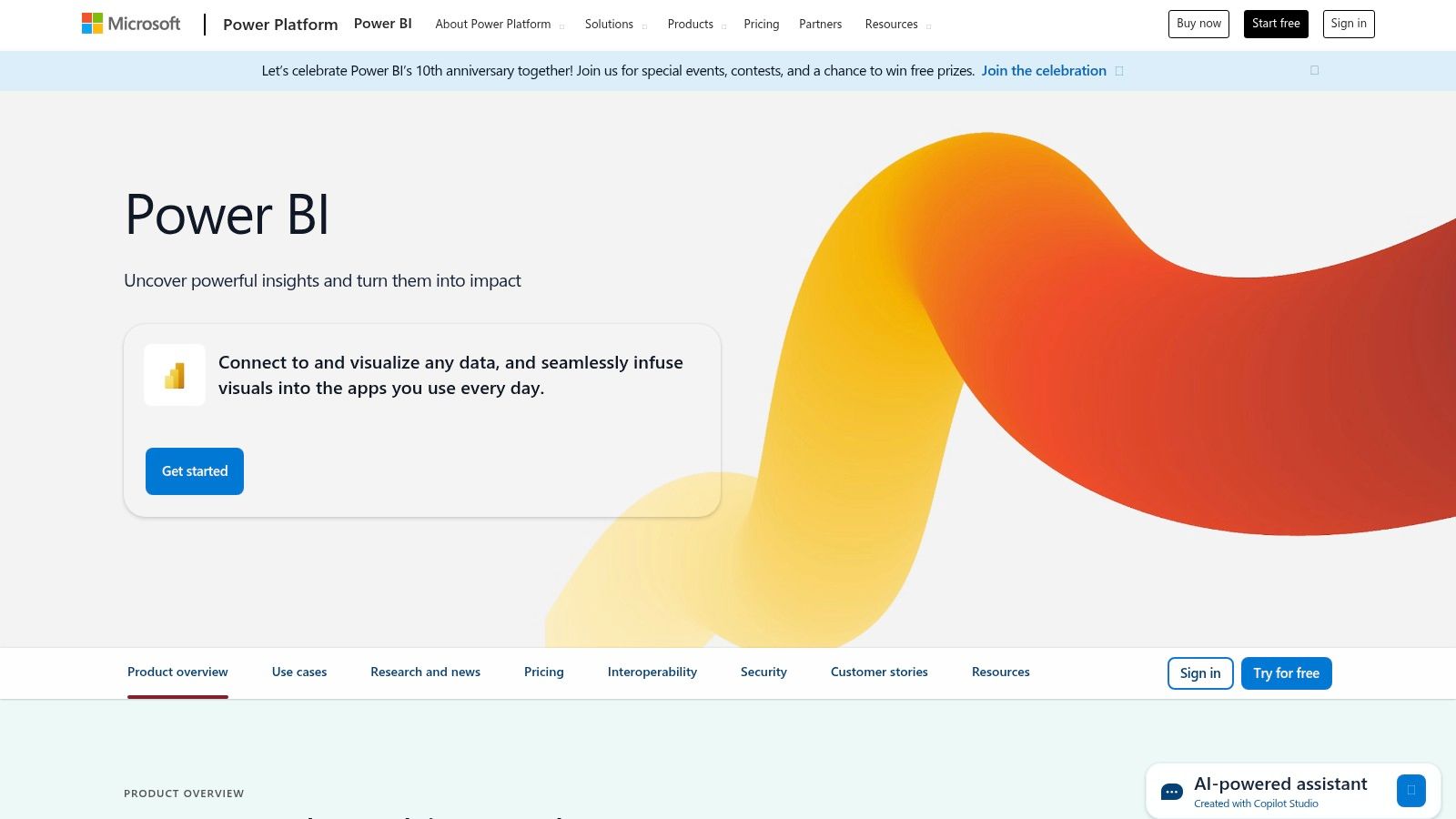Select the Power BI menu item
The image size is (1456, 819).
click(x=383, y=24)
